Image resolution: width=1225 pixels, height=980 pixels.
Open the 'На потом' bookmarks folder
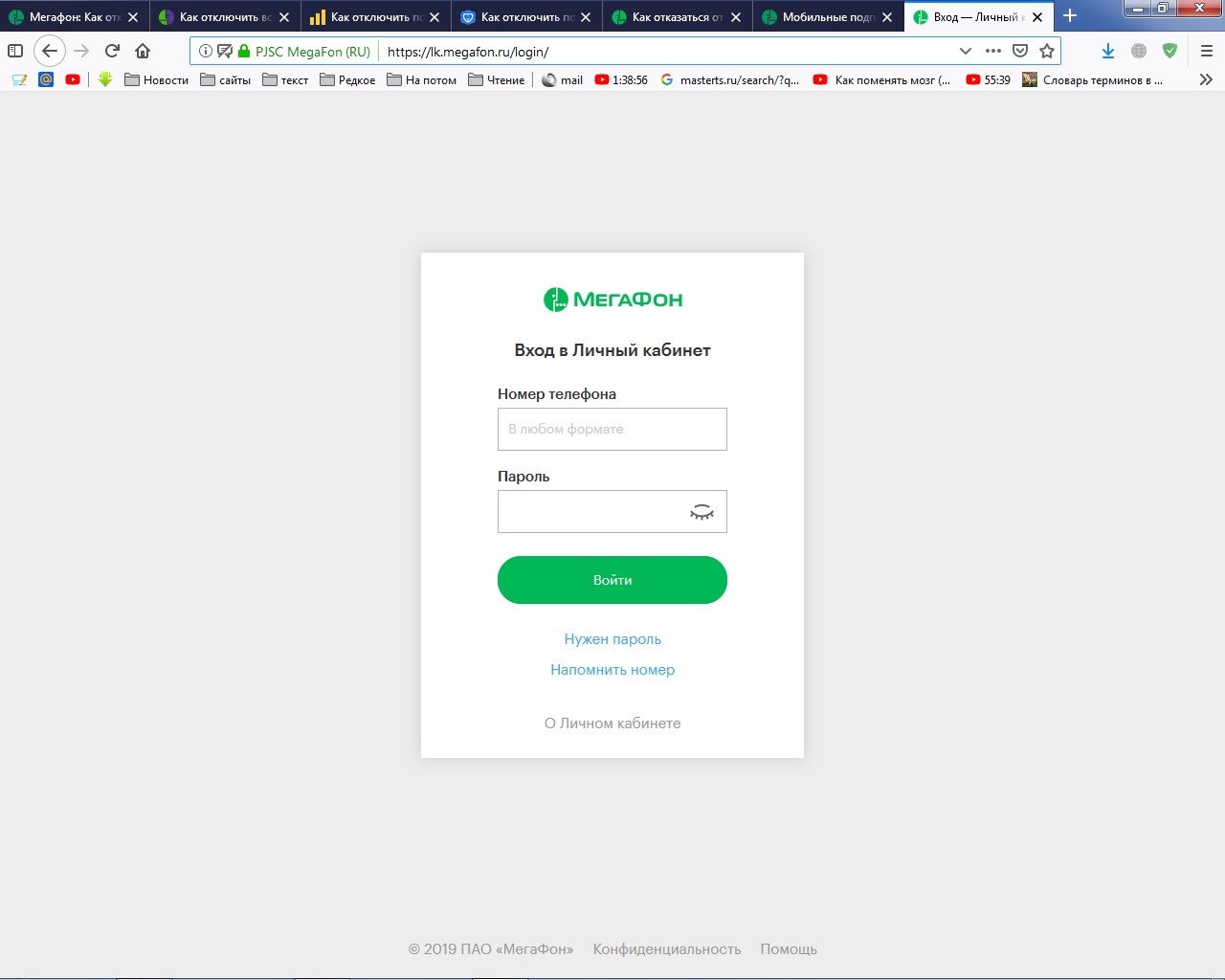click(x=422, y=80)
